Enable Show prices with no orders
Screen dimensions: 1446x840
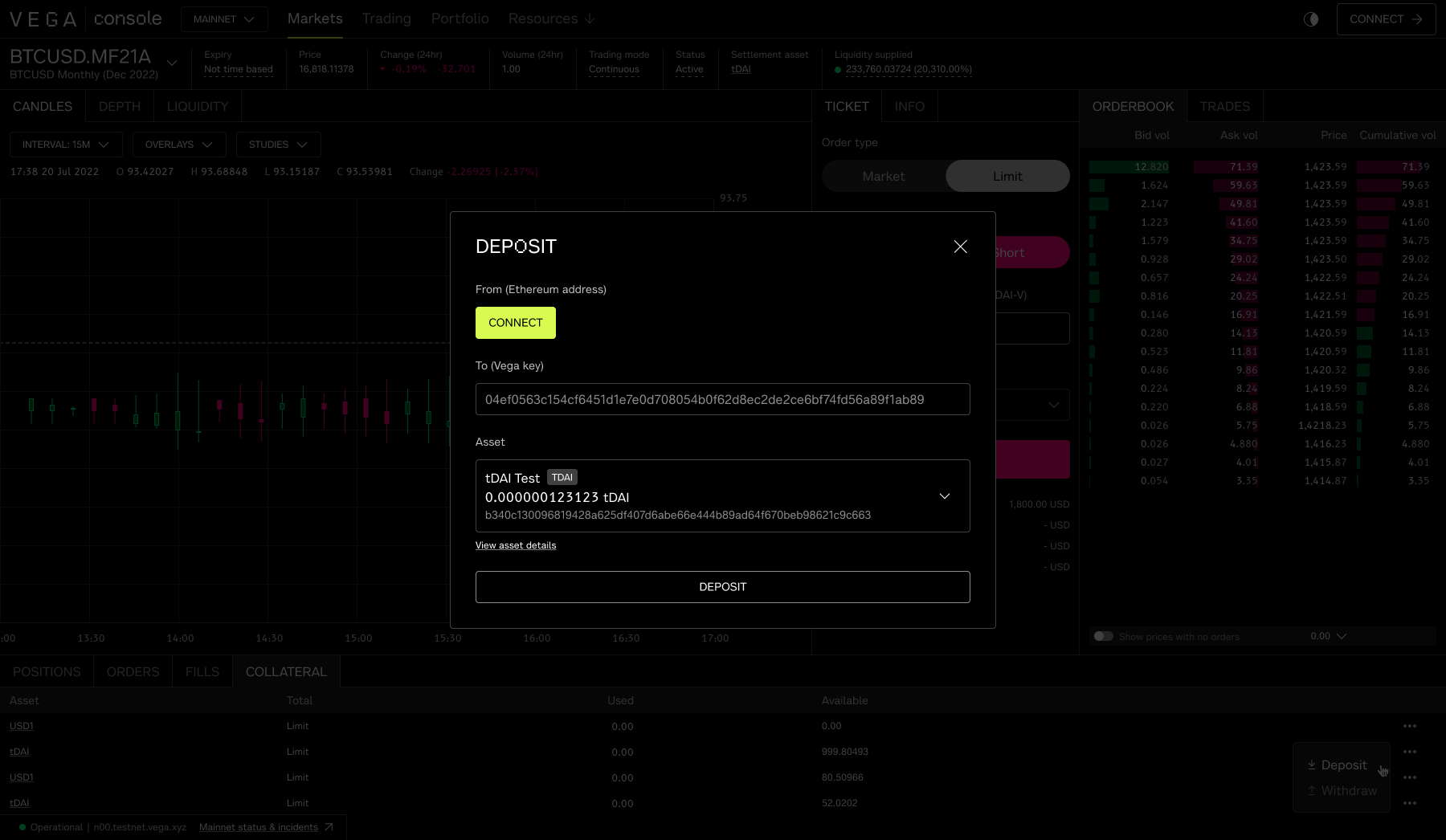[1103, 635]
